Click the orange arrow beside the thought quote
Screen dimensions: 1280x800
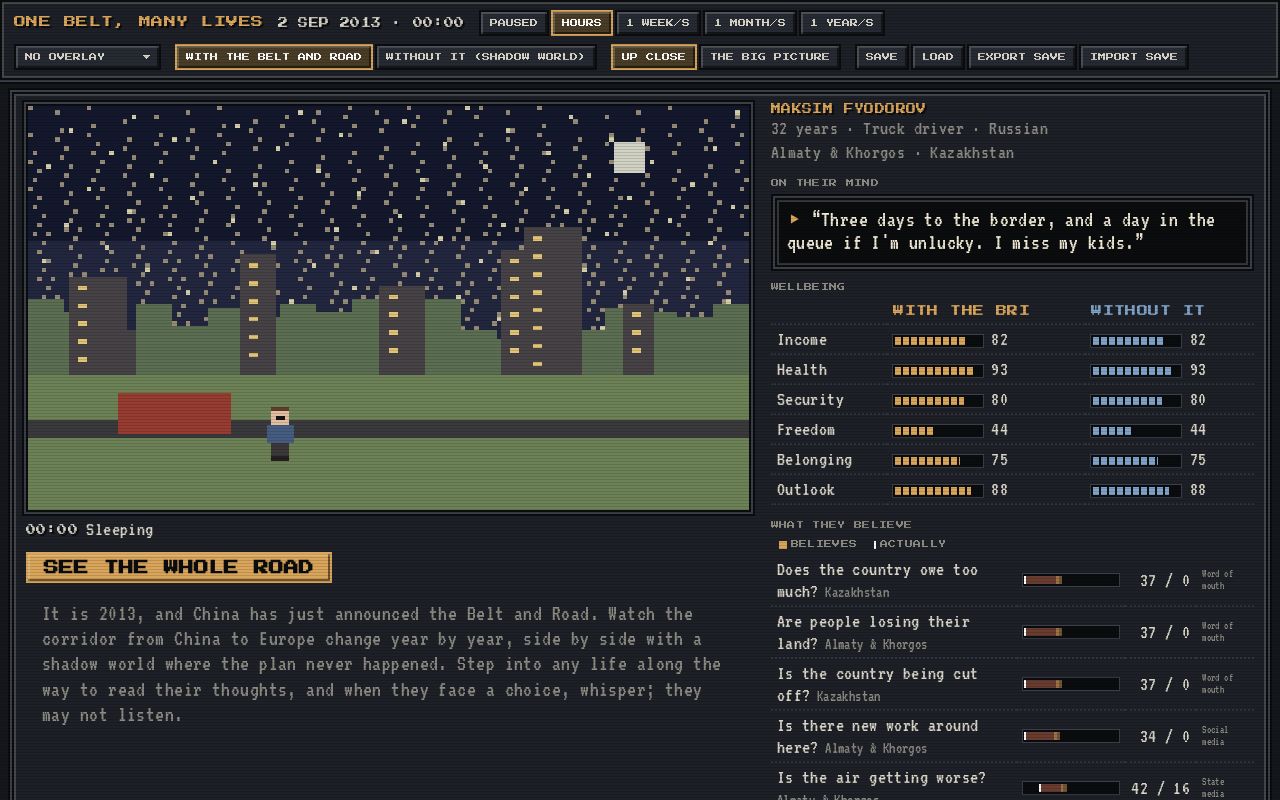(794, 219)
